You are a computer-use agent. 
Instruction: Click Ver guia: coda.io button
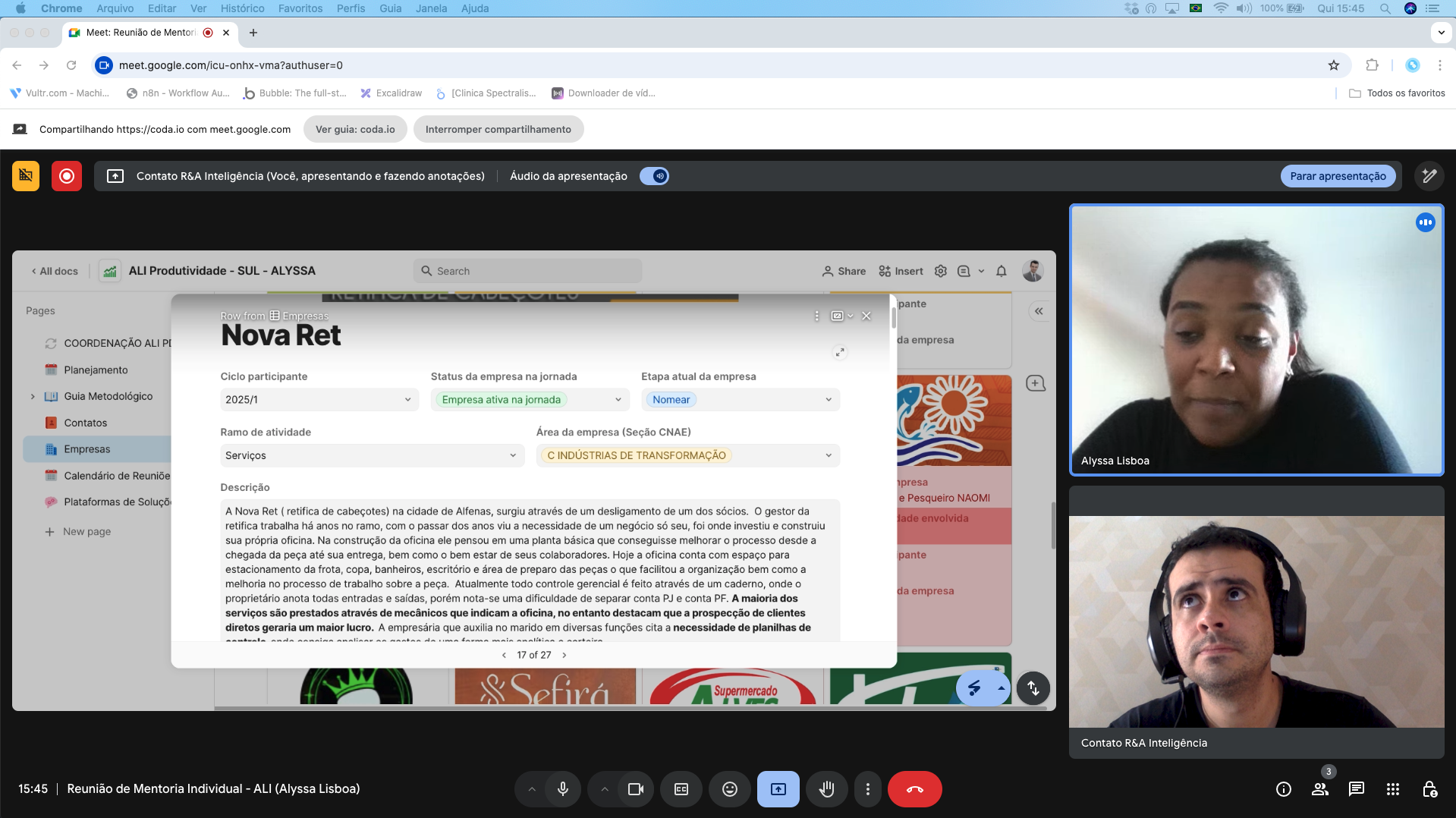(x=355, y=129)
